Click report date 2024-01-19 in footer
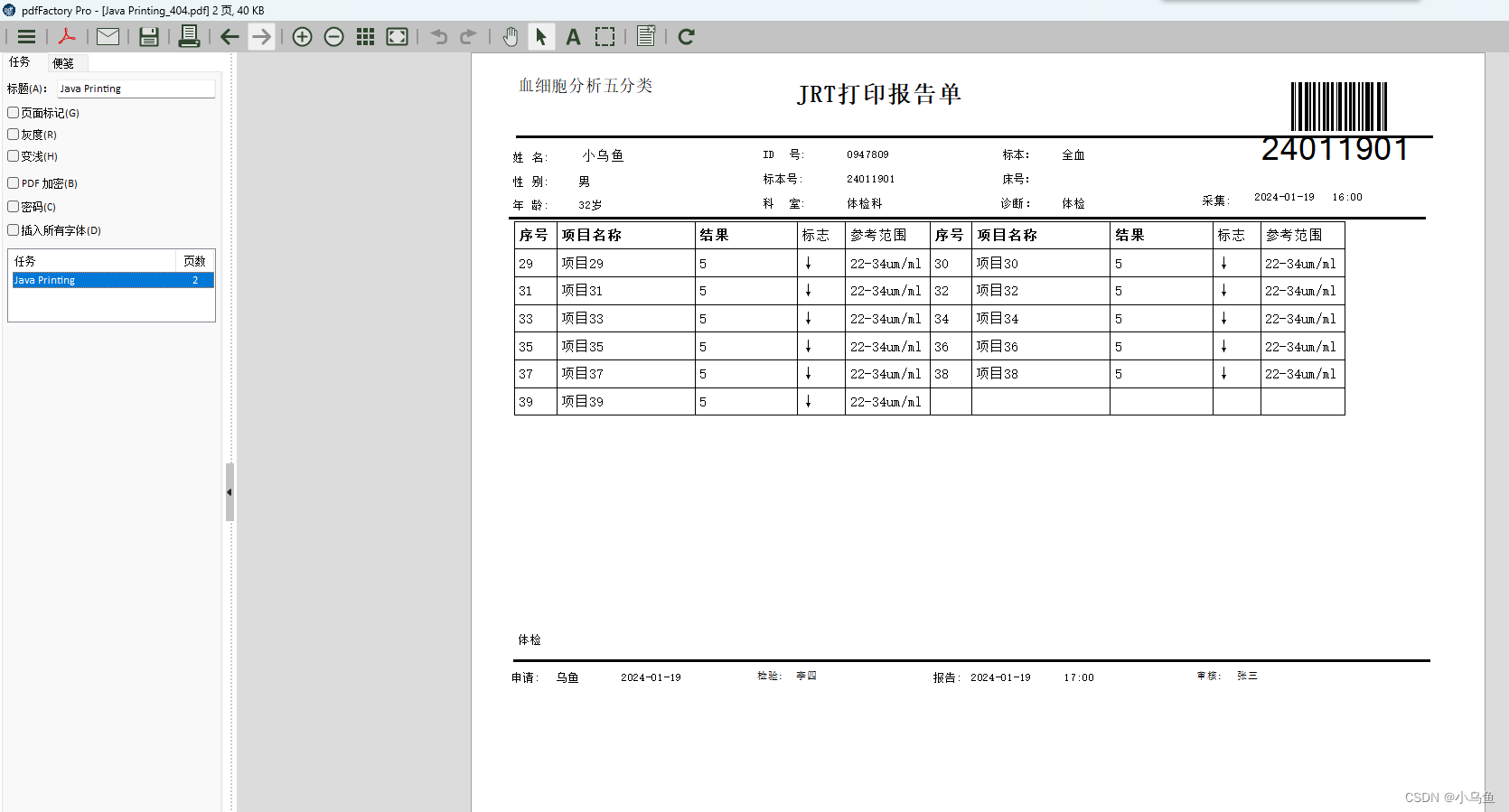The image size is (1509, 812). pyautogui.click(x=1000, y=677)
